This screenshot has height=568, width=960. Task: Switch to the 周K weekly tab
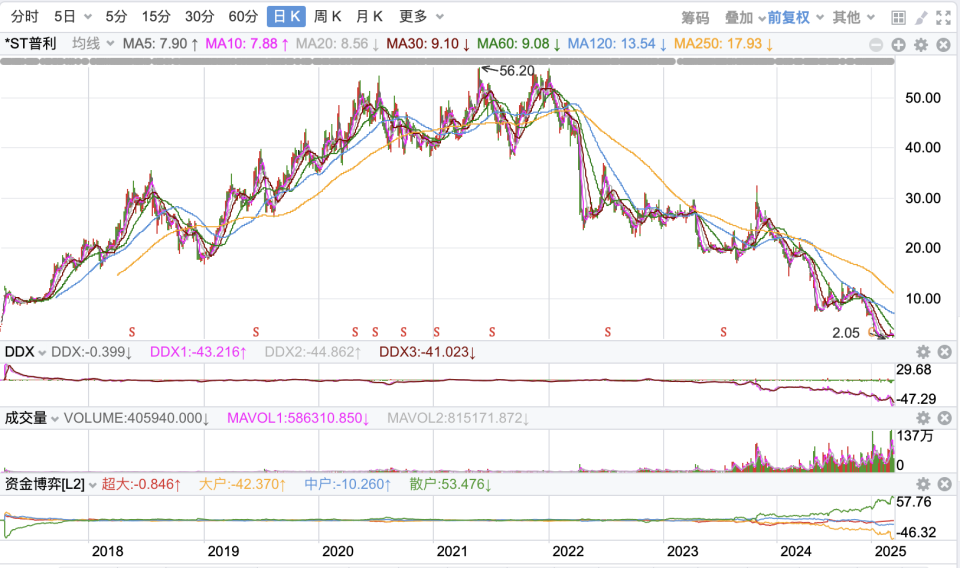[x=327, y=16]
